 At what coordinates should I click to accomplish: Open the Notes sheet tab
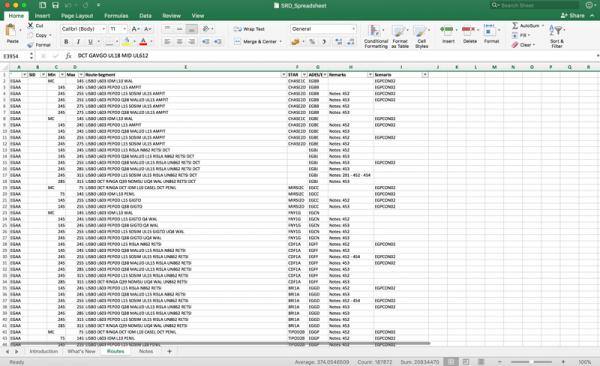point(146,351)
